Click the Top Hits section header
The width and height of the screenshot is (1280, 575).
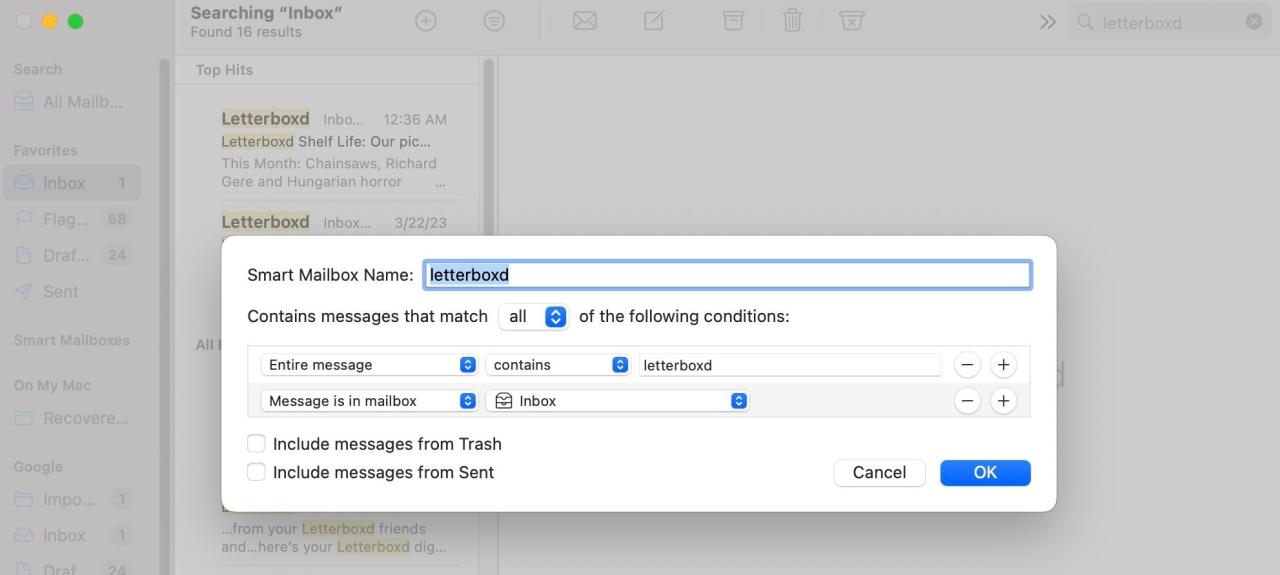point(225,70)
